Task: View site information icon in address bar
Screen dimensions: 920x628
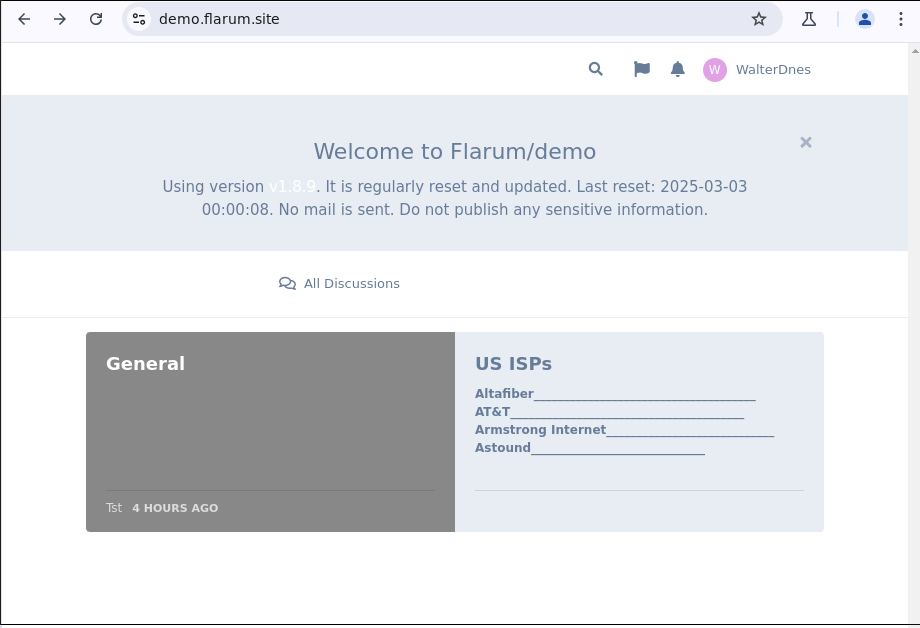Action: coord(139,19)
